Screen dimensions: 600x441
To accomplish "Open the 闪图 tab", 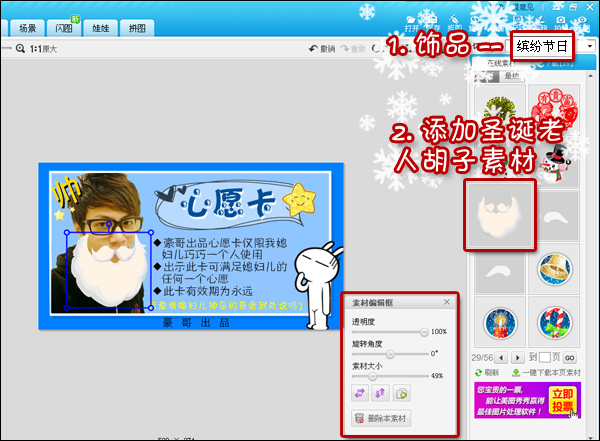I will tap(65, 28).
